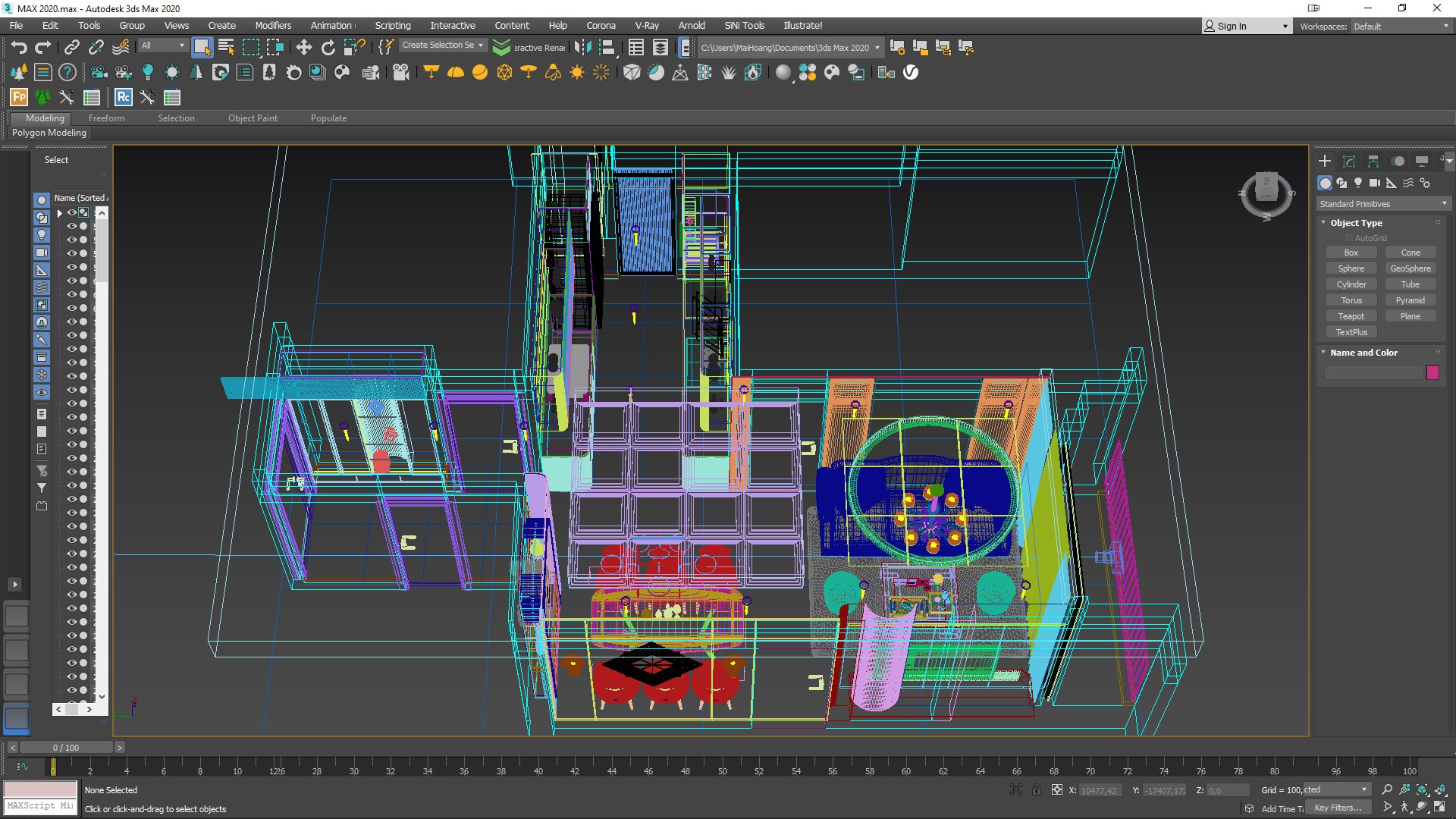Screen dimensions: 1456x819
Task: Toggle display lights filter in Scene Explorer
Action: [x=42, y=235]
